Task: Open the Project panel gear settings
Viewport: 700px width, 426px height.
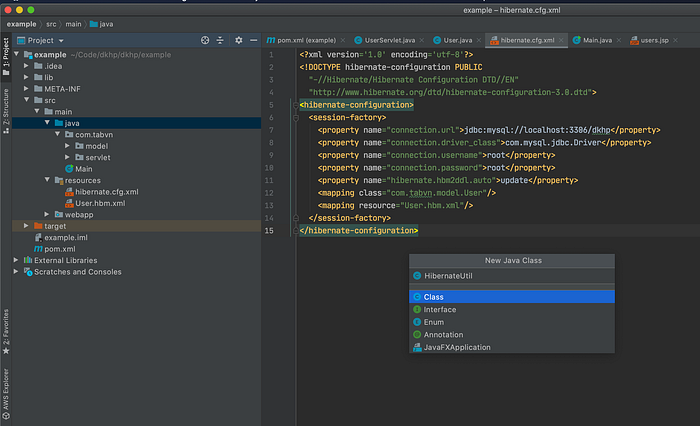Action: click(238, 40)
